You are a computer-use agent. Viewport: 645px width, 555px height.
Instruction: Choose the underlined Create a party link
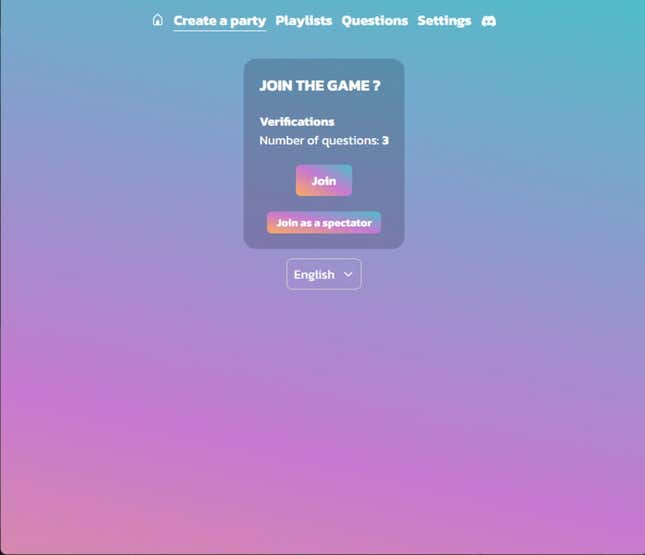click(x=220, y=21)
